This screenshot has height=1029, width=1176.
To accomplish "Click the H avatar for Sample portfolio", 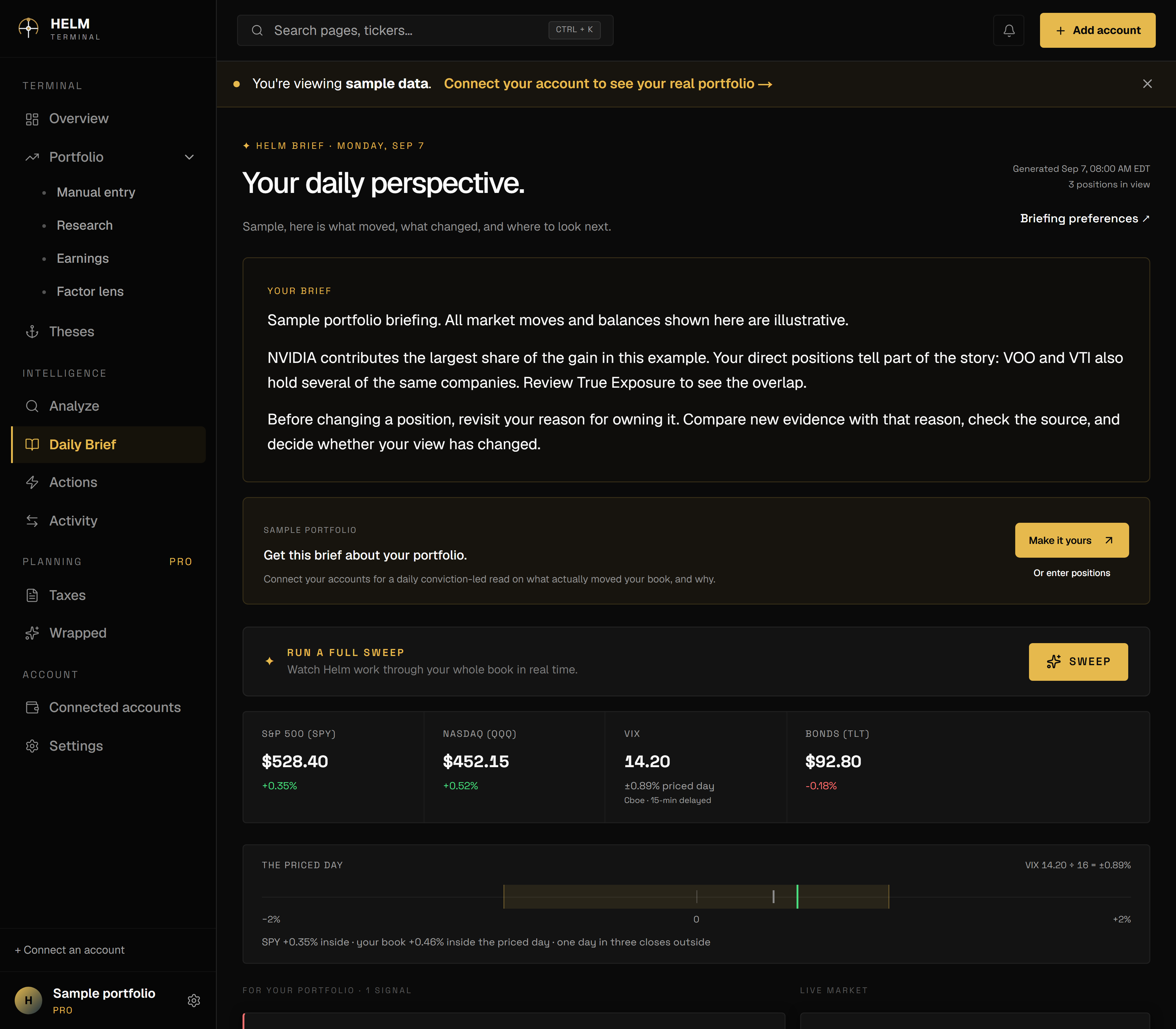I will tap(28, 1000).
